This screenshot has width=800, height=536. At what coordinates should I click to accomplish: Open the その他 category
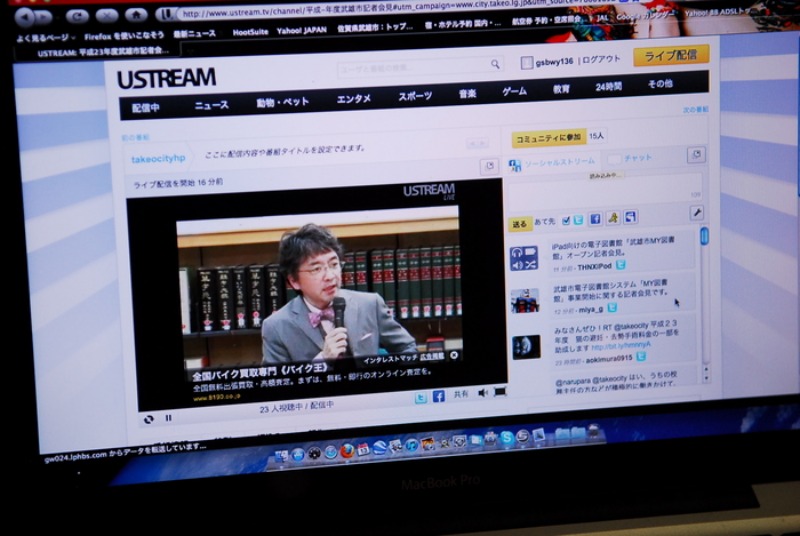(x=660, y=84)
